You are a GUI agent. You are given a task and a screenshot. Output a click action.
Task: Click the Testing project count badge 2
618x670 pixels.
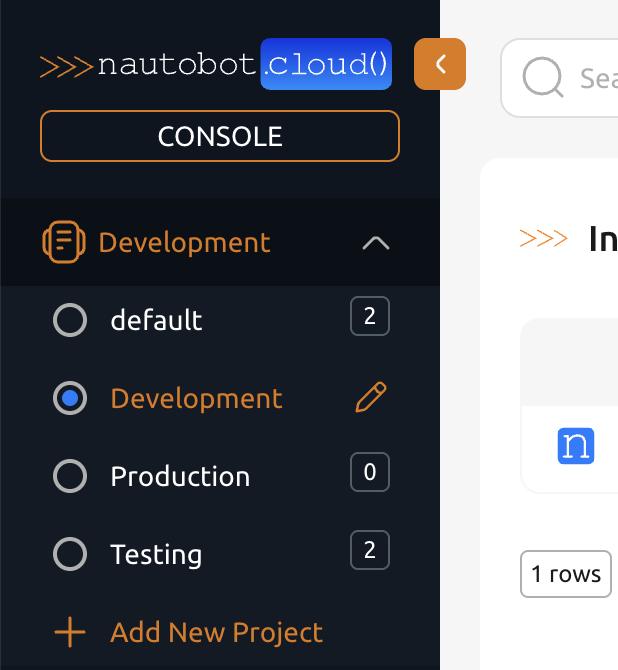point(370,550)
